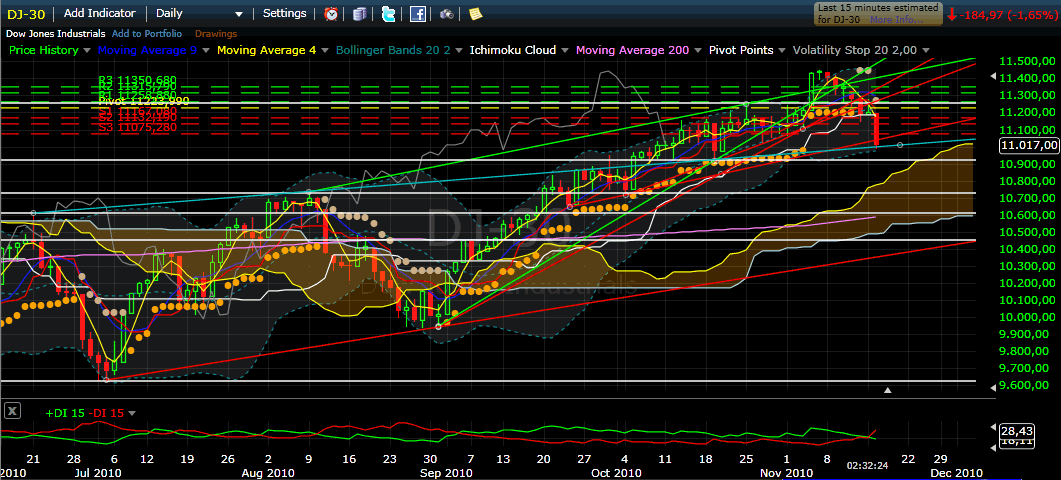Click the Last 15 minutes estimated notice

878,14
